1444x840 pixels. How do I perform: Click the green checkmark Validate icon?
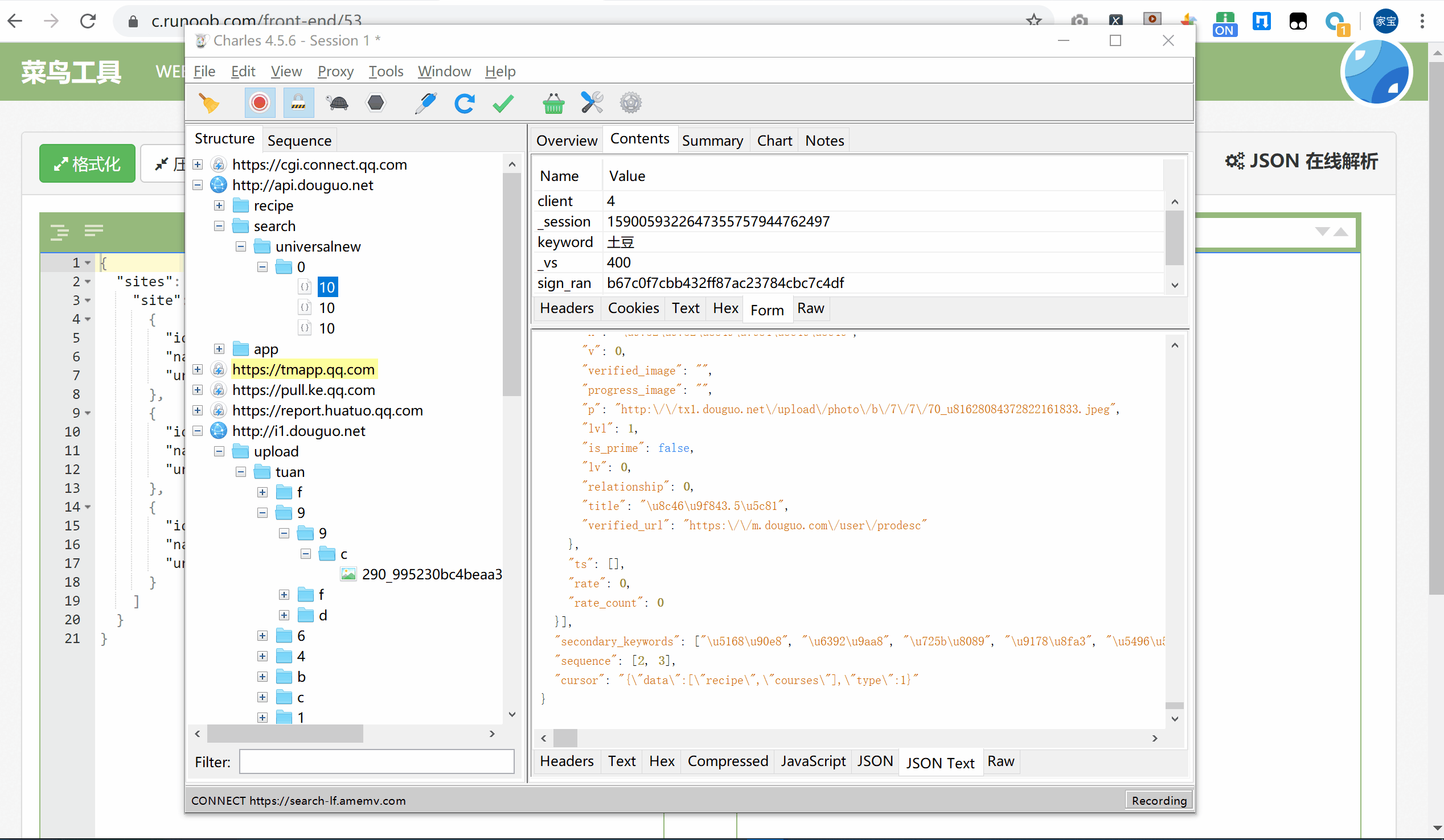pos(503,104)
